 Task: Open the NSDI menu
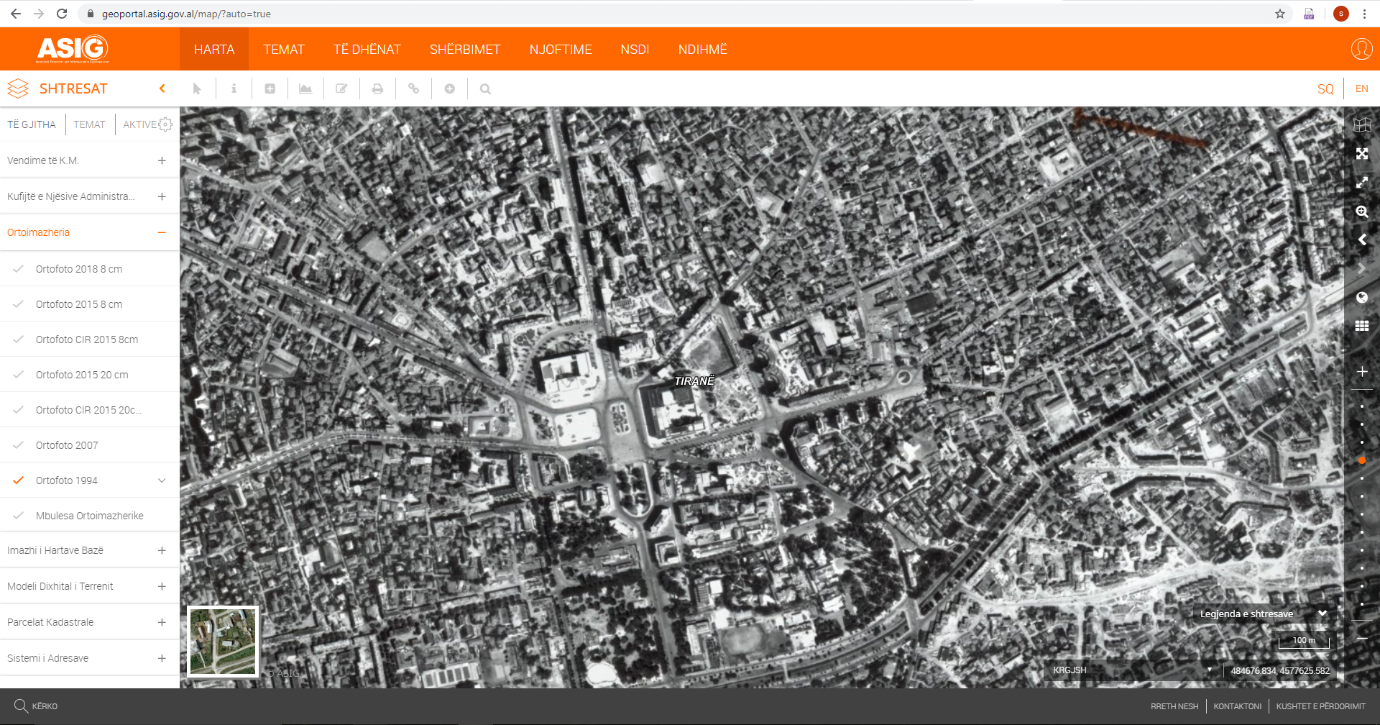(635, 49)
